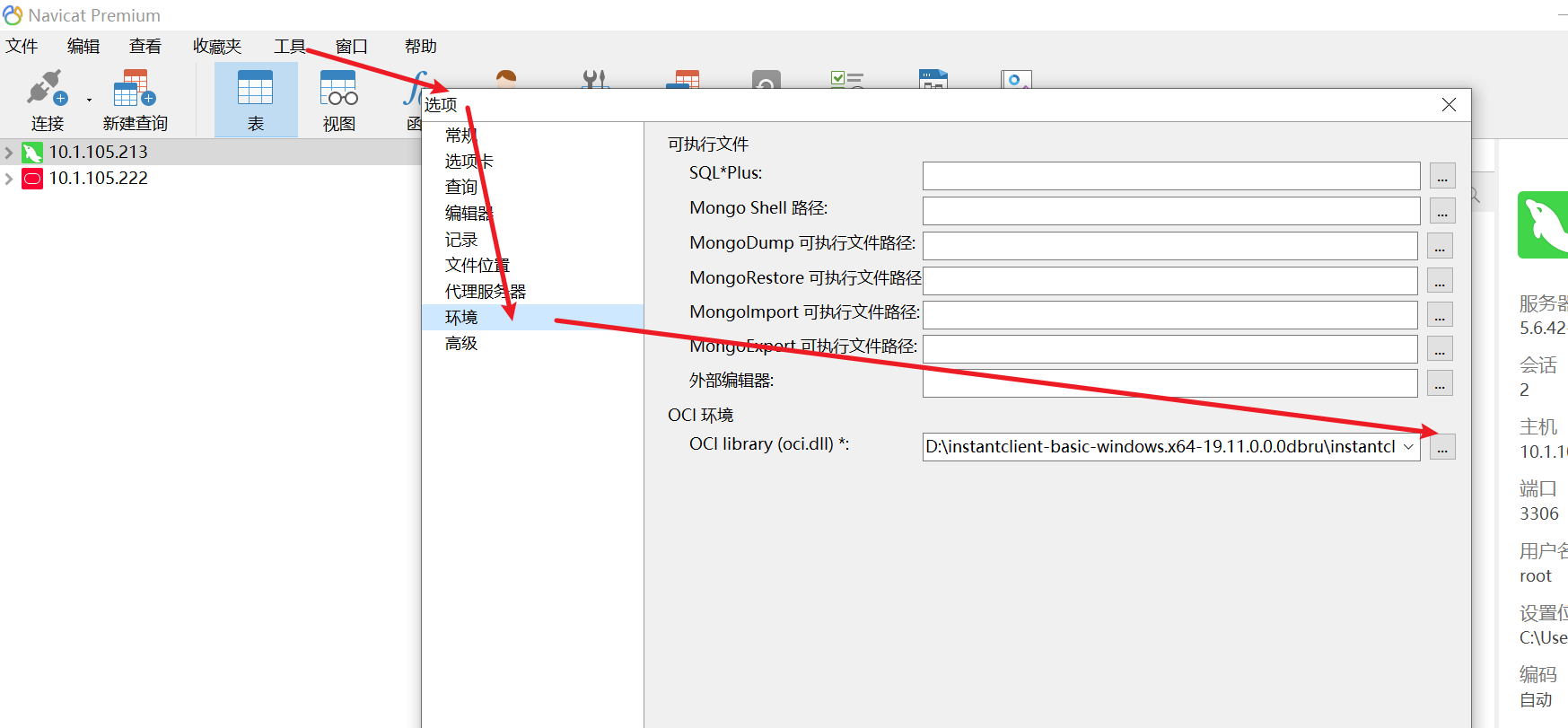Select the 10.1.105.213 connection

pyautogui.click(x=98, y=153)
